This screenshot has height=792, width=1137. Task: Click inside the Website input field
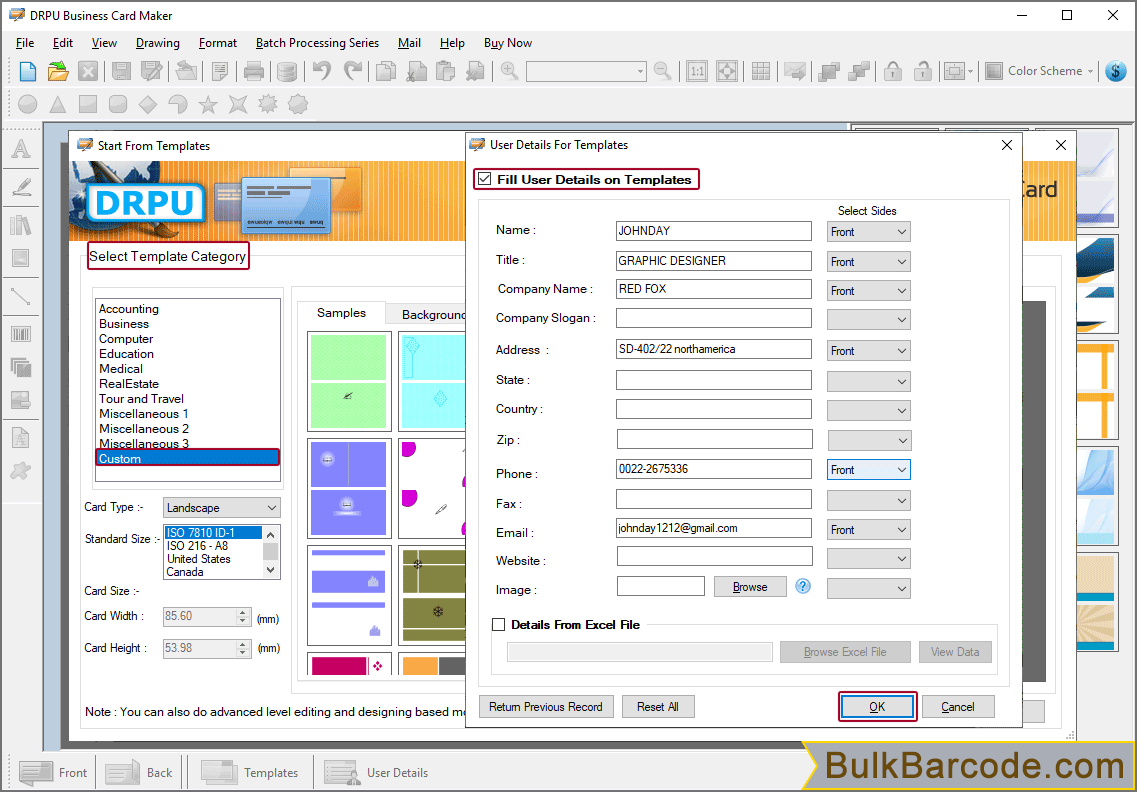(714, 556)
